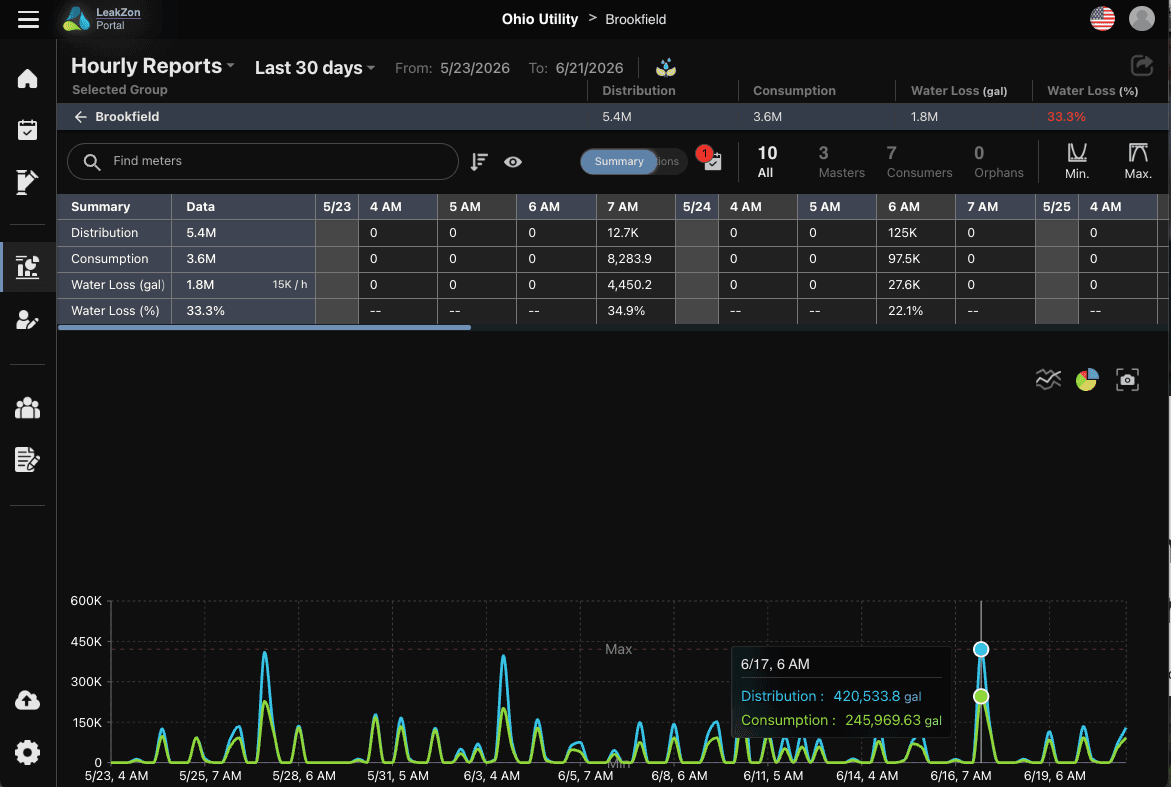The height and width of the screenshot is (787, 1171).
Task: Open settings gear in sidebar
Action: pyautogui.click(x=28, y=752)
